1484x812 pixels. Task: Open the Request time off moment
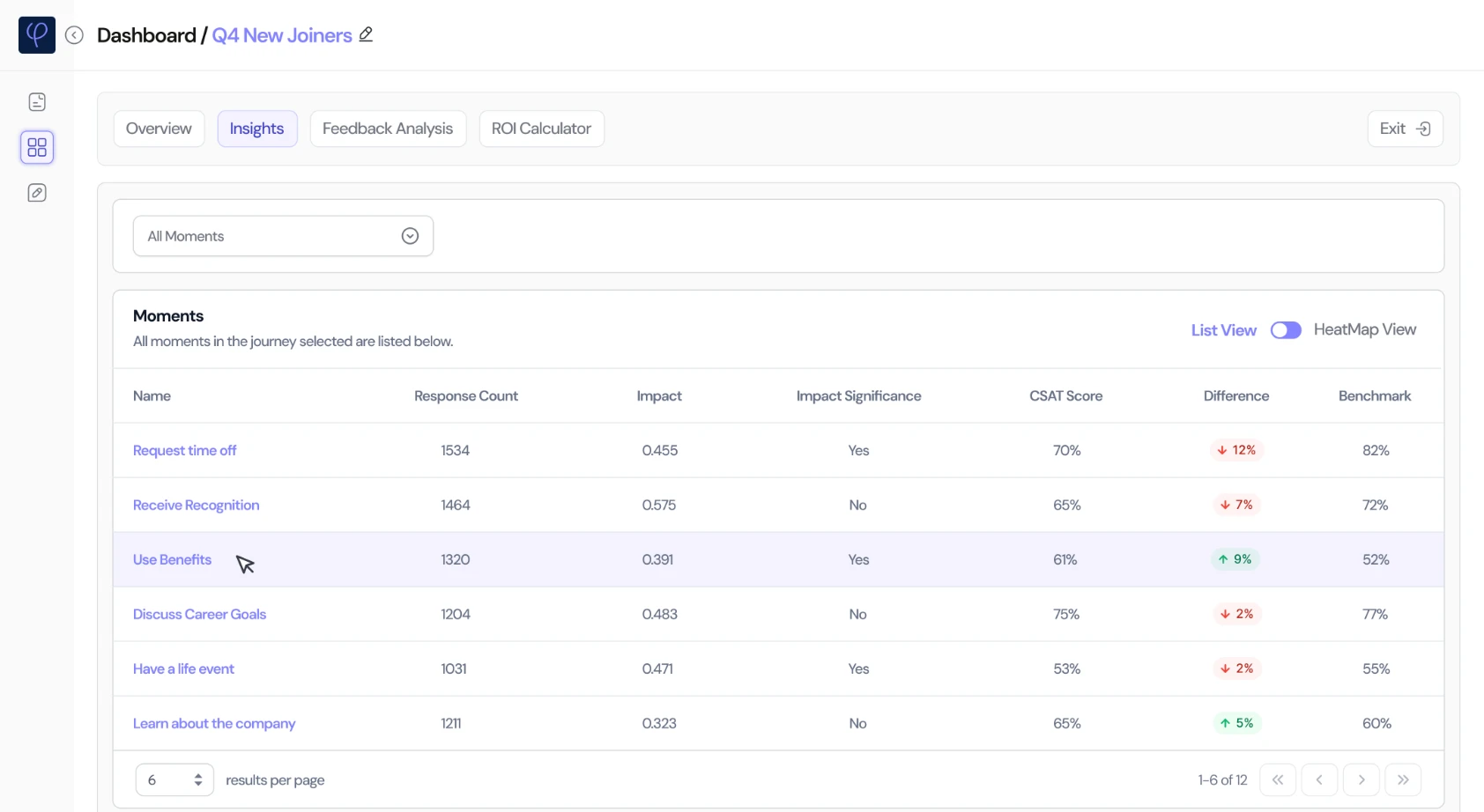(x=184, y=450)
